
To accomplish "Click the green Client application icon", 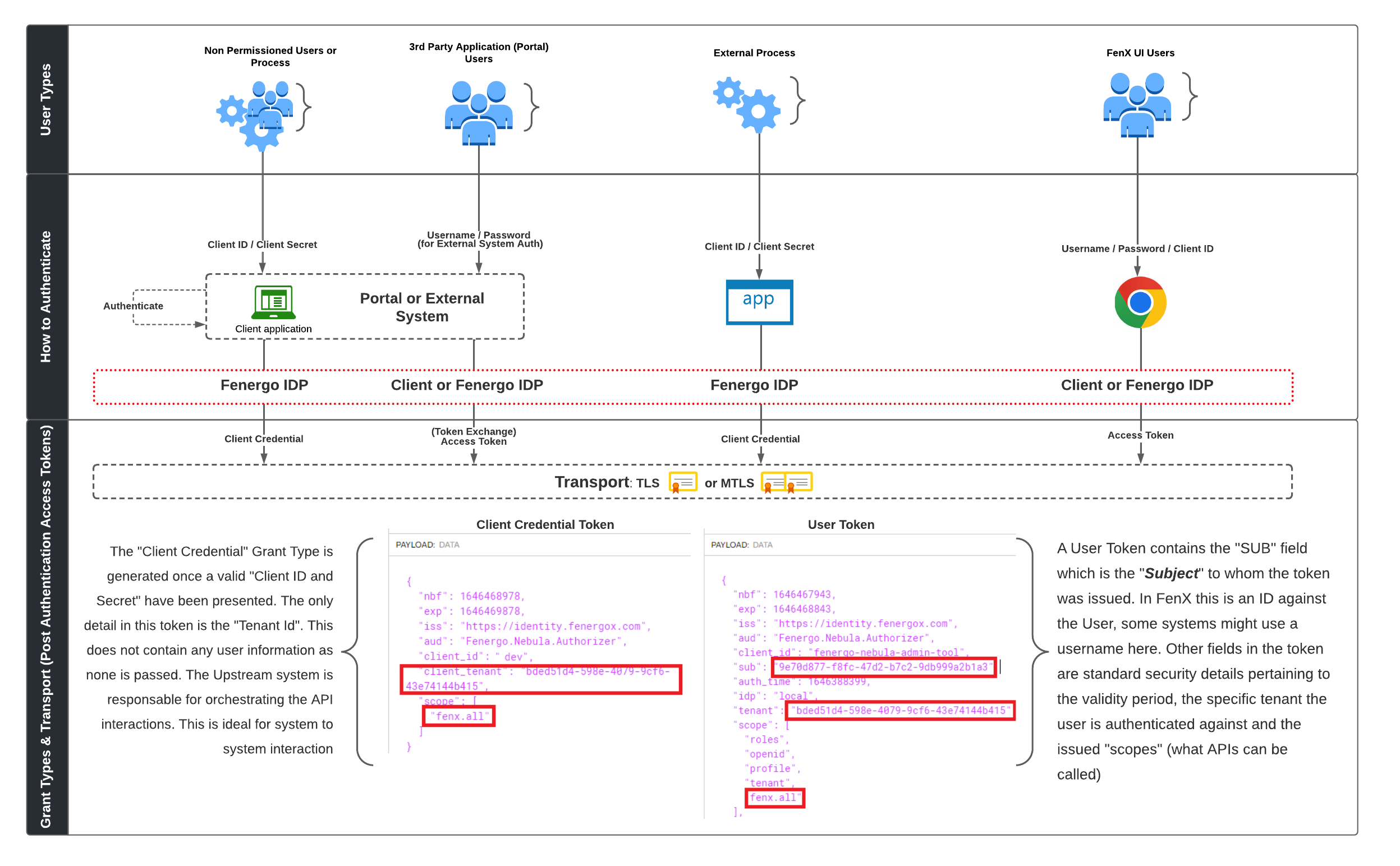I will tap(273, 302).
